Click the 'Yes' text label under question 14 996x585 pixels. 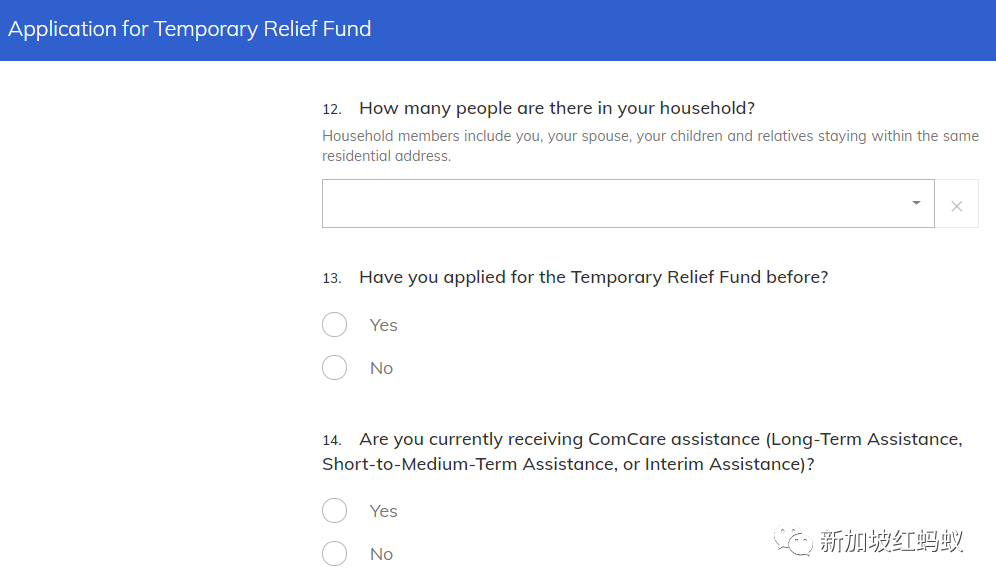pos(383,511)
